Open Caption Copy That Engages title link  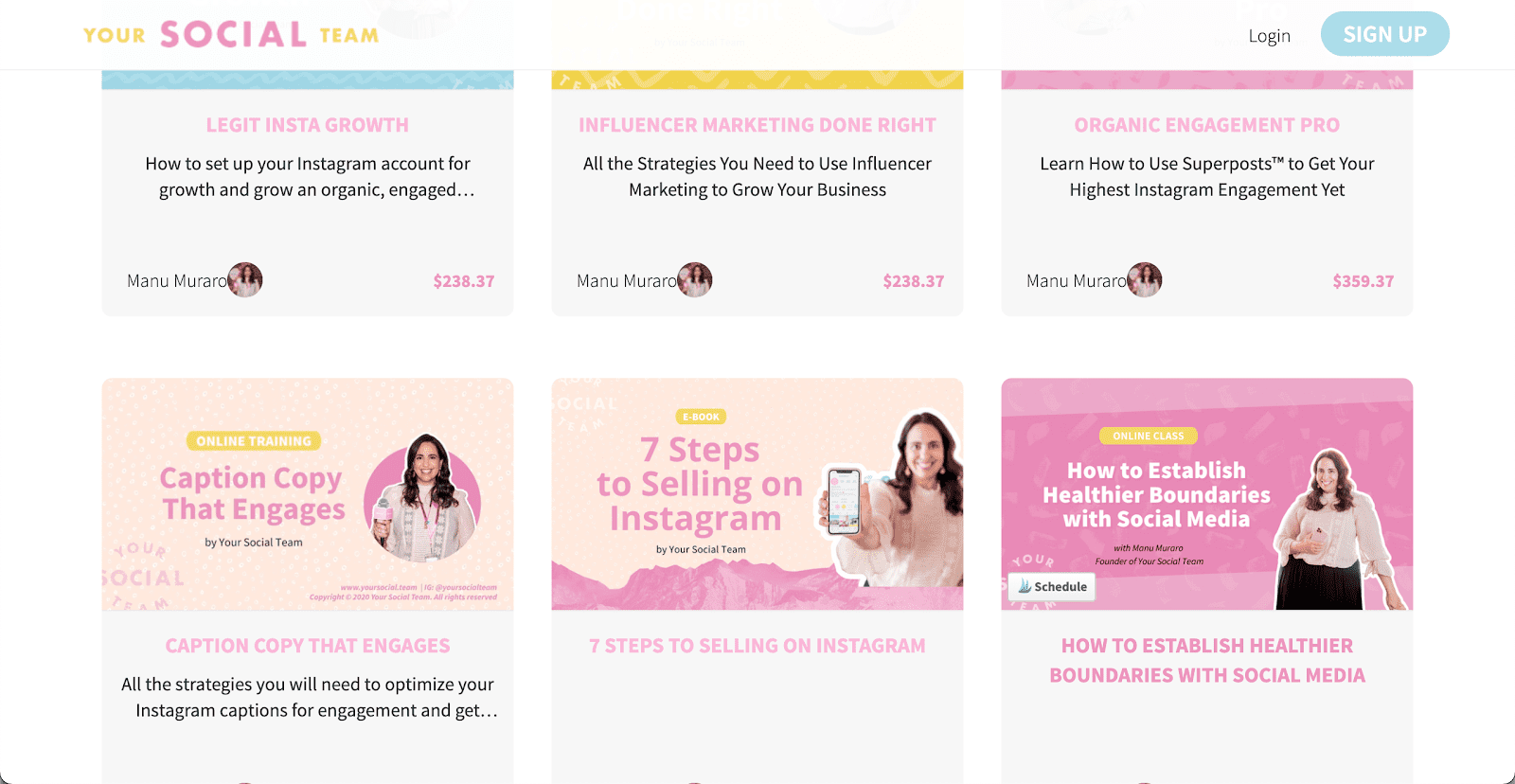point(308,646)
